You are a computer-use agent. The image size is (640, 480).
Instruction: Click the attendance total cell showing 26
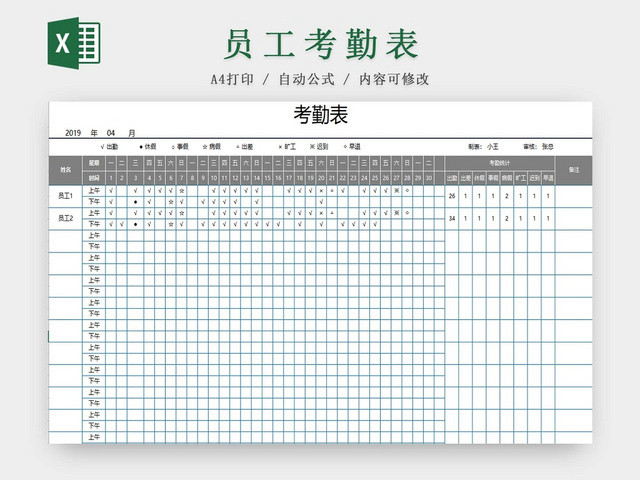click(x=452, y=195)
